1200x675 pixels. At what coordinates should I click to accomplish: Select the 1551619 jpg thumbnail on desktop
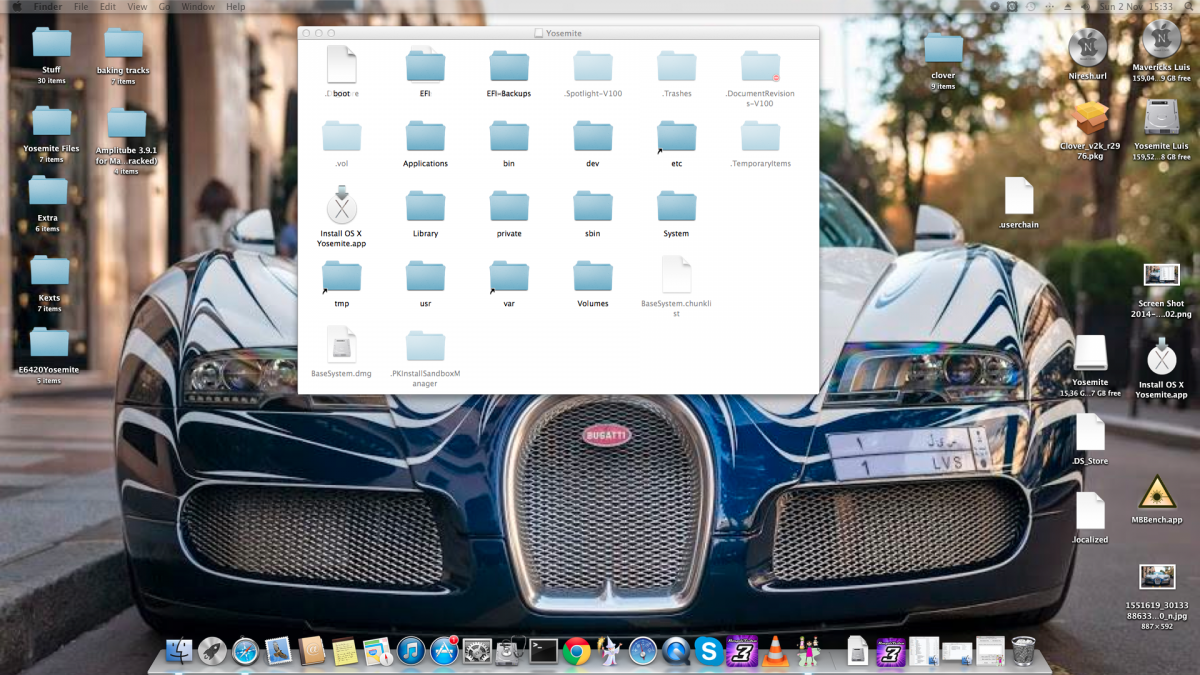pos(1157,577)
